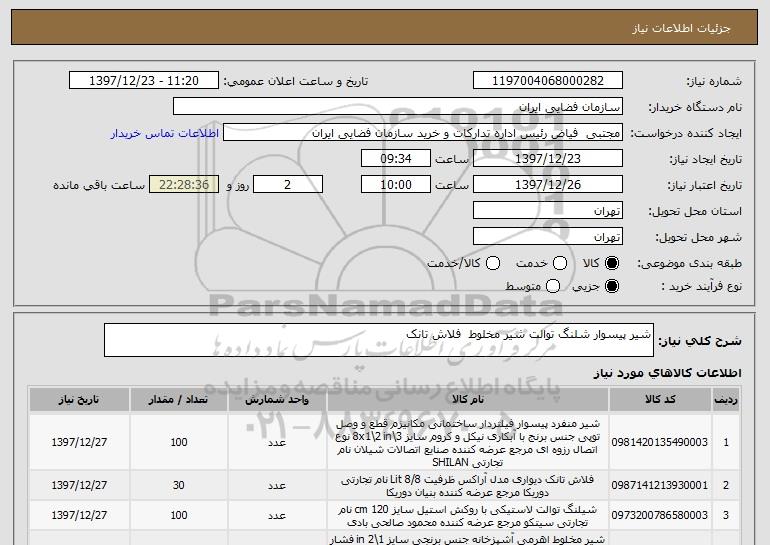Click the creation date field 1397/12/23
This screenshot has height=545, width=770.
point(548,159)
